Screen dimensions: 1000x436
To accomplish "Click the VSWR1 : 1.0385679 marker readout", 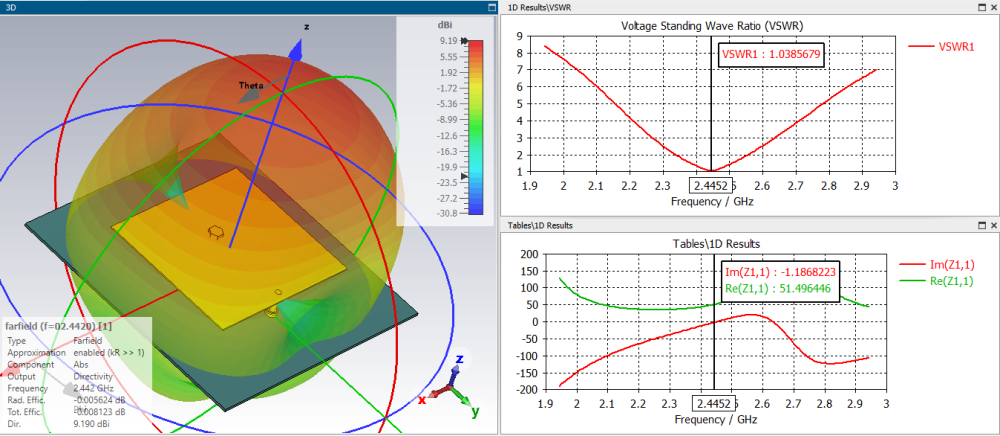I will (772, 55).
